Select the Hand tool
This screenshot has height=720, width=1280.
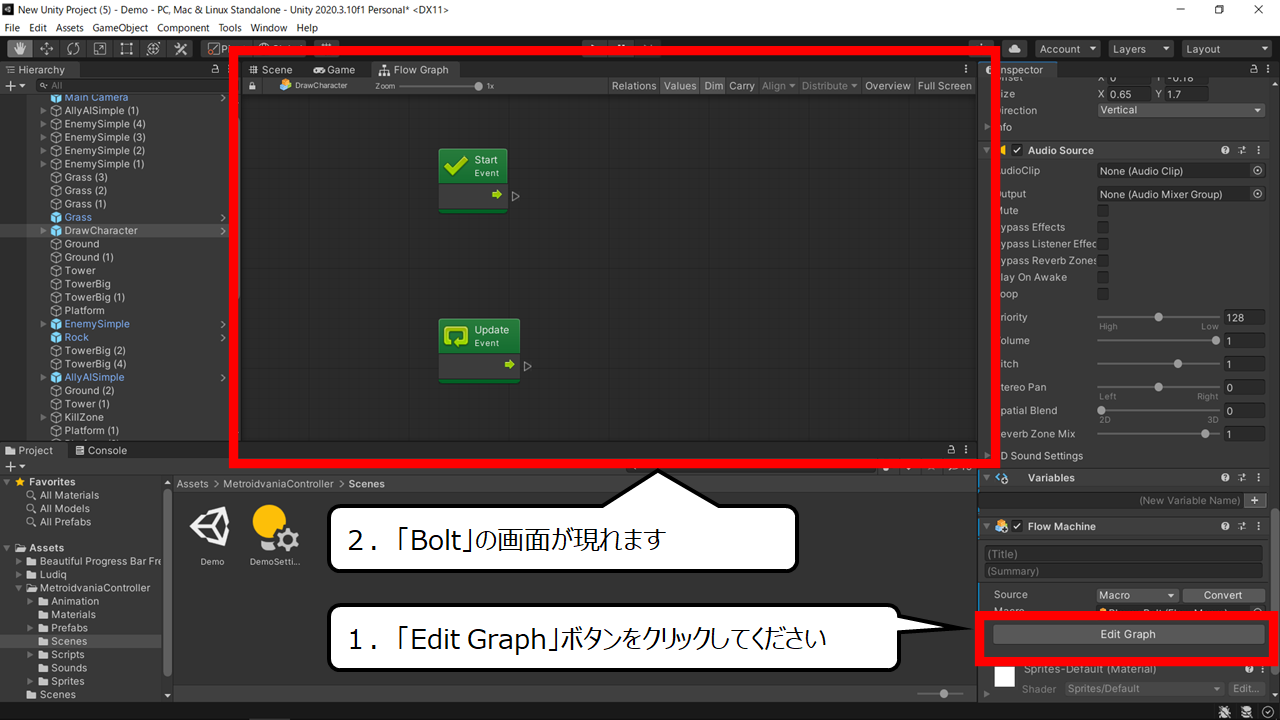pos(19,49)
